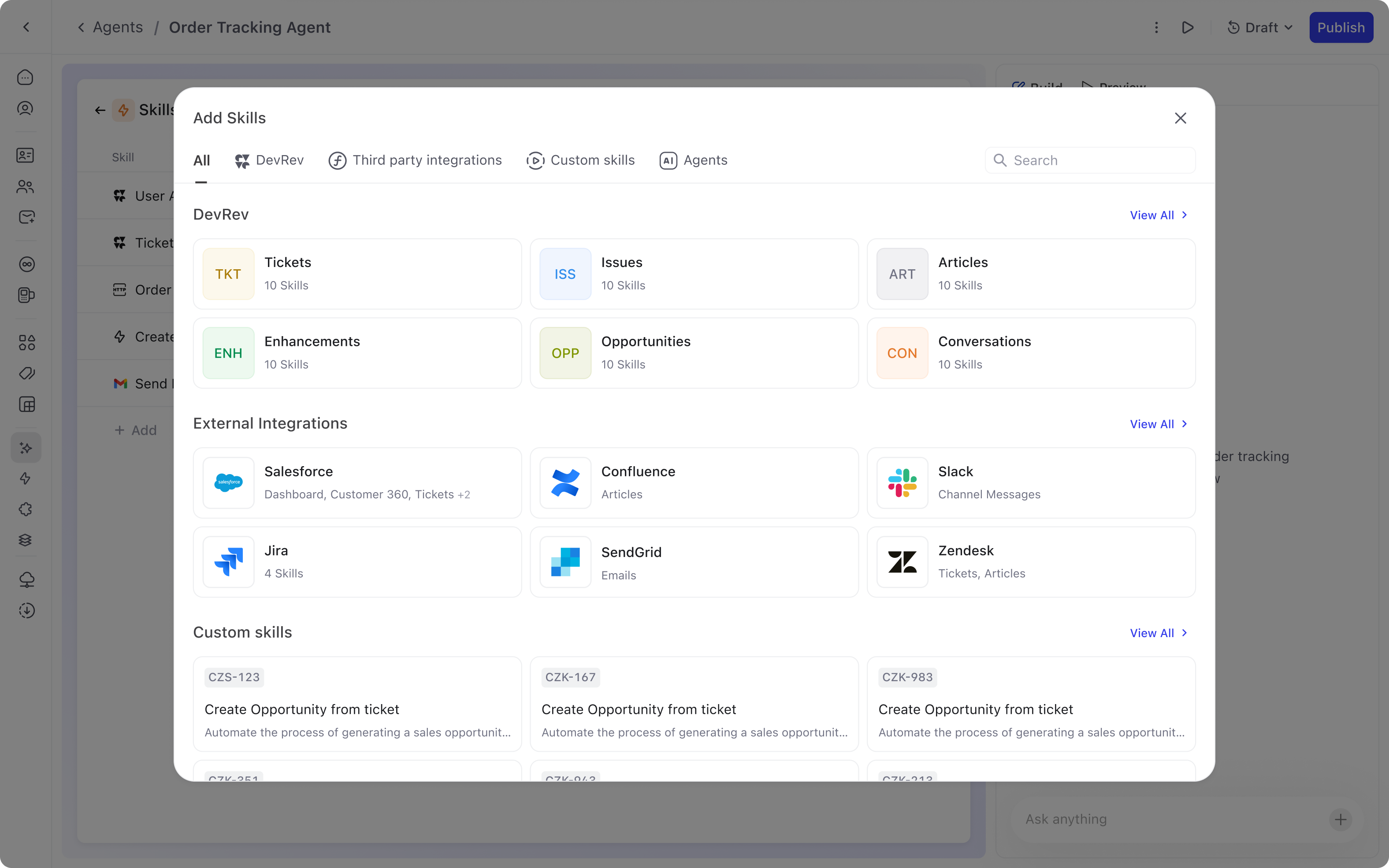
Task: Open the layers stack sidebar icon
Action: (25, 540)
